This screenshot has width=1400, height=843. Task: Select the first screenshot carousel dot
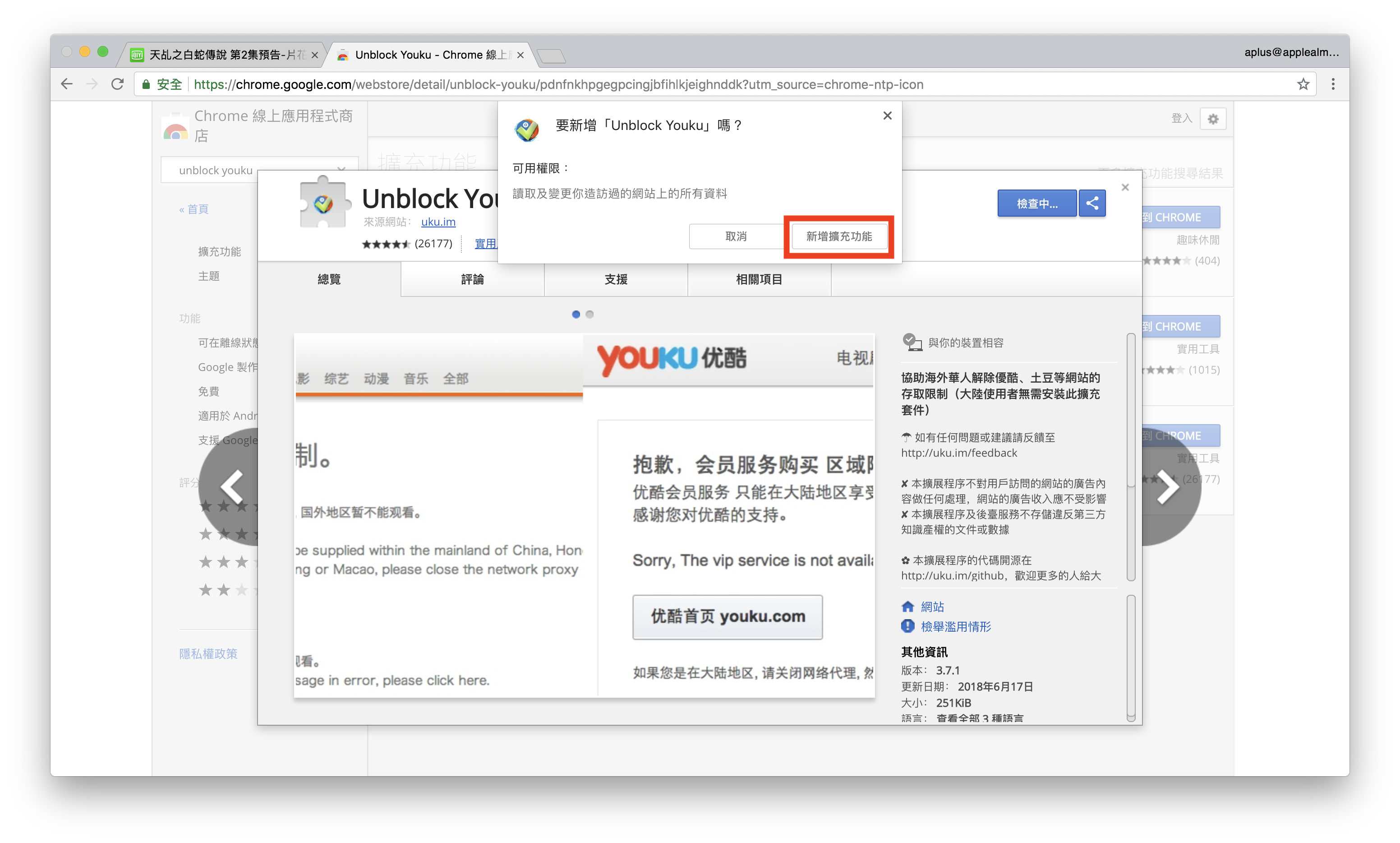[576, 314]
